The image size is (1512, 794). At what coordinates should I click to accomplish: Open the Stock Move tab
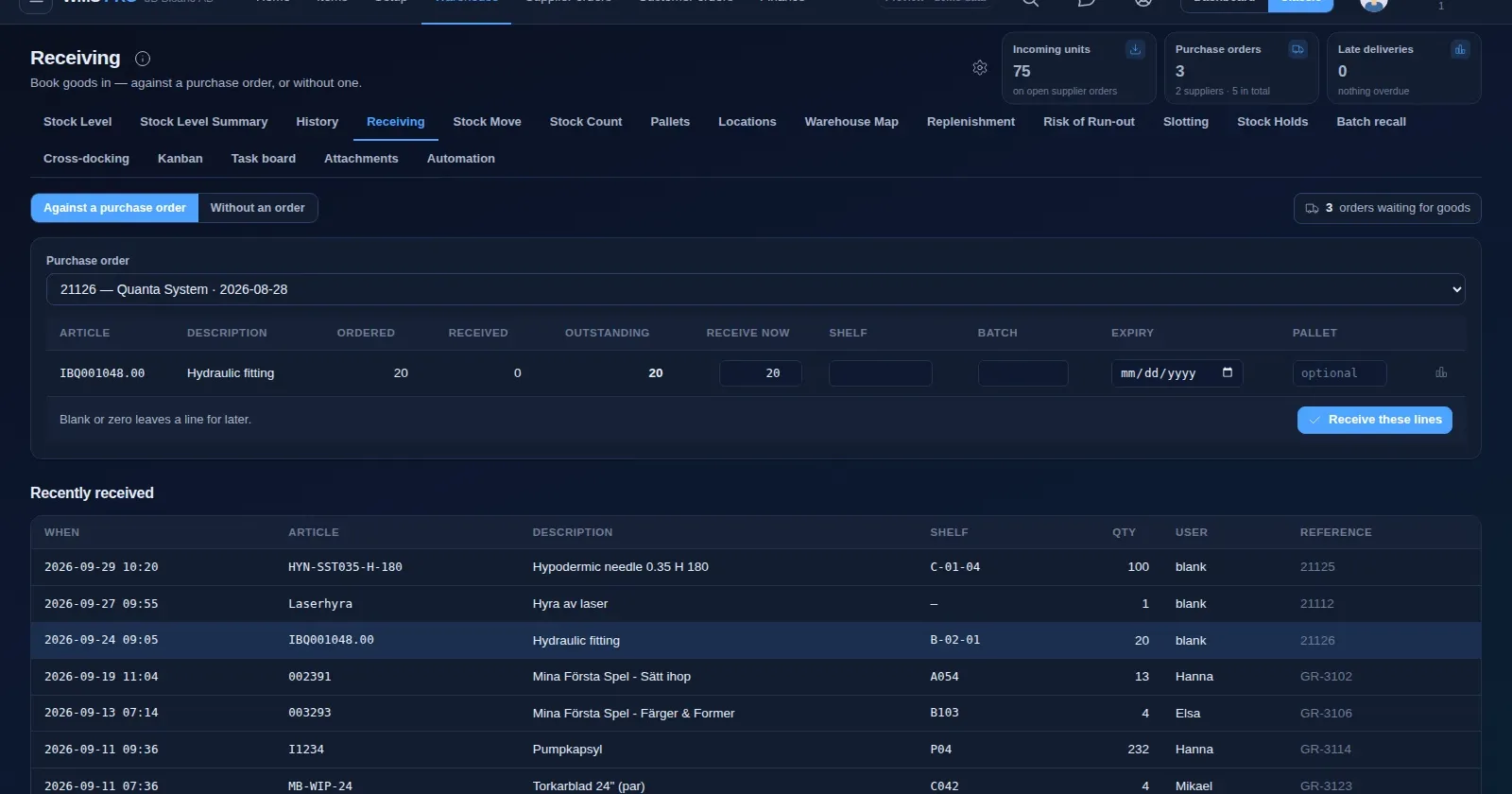click(x=487, y=122)
